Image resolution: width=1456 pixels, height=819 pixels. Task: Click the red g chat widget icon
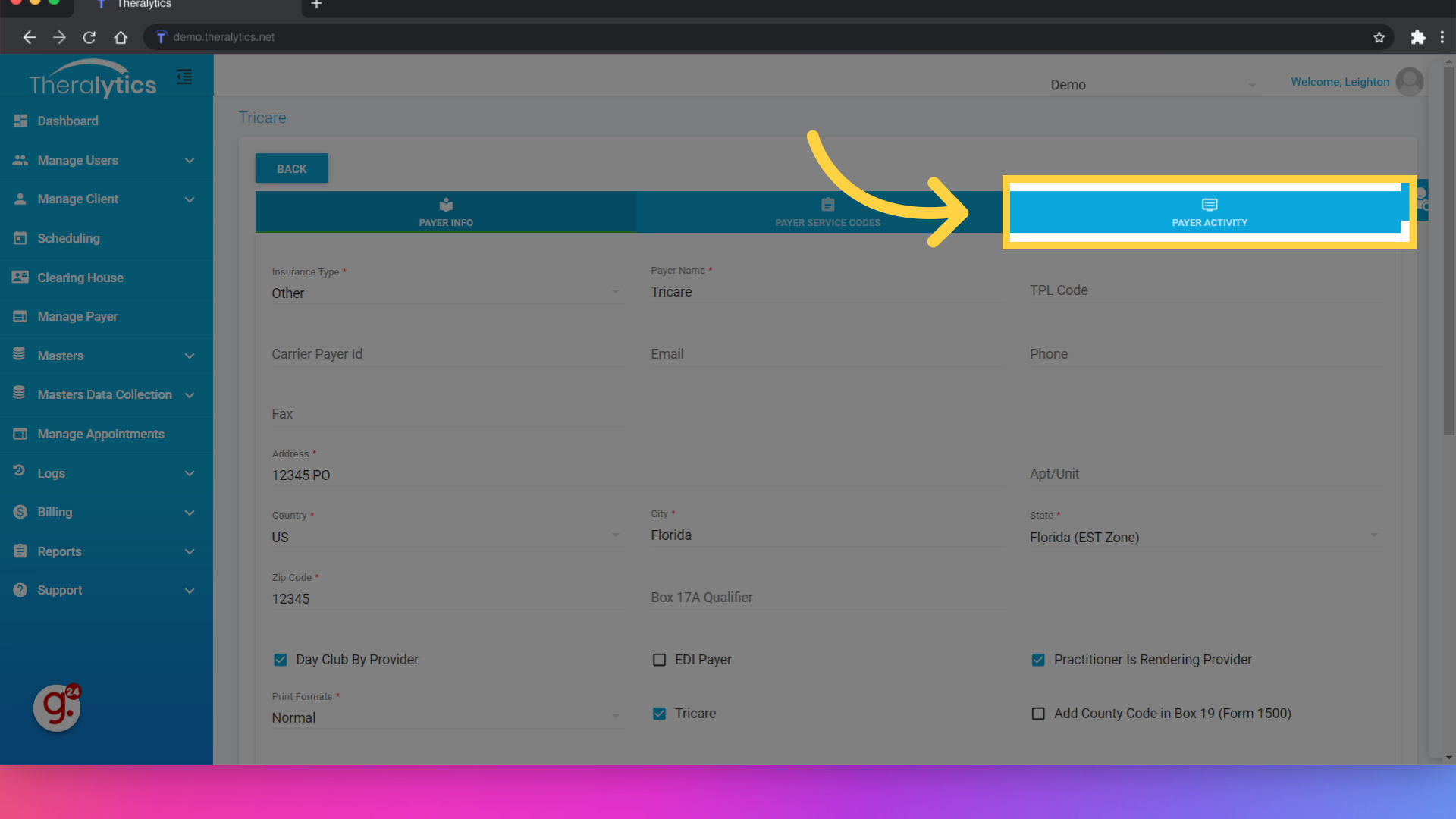[x=57, y=708]
